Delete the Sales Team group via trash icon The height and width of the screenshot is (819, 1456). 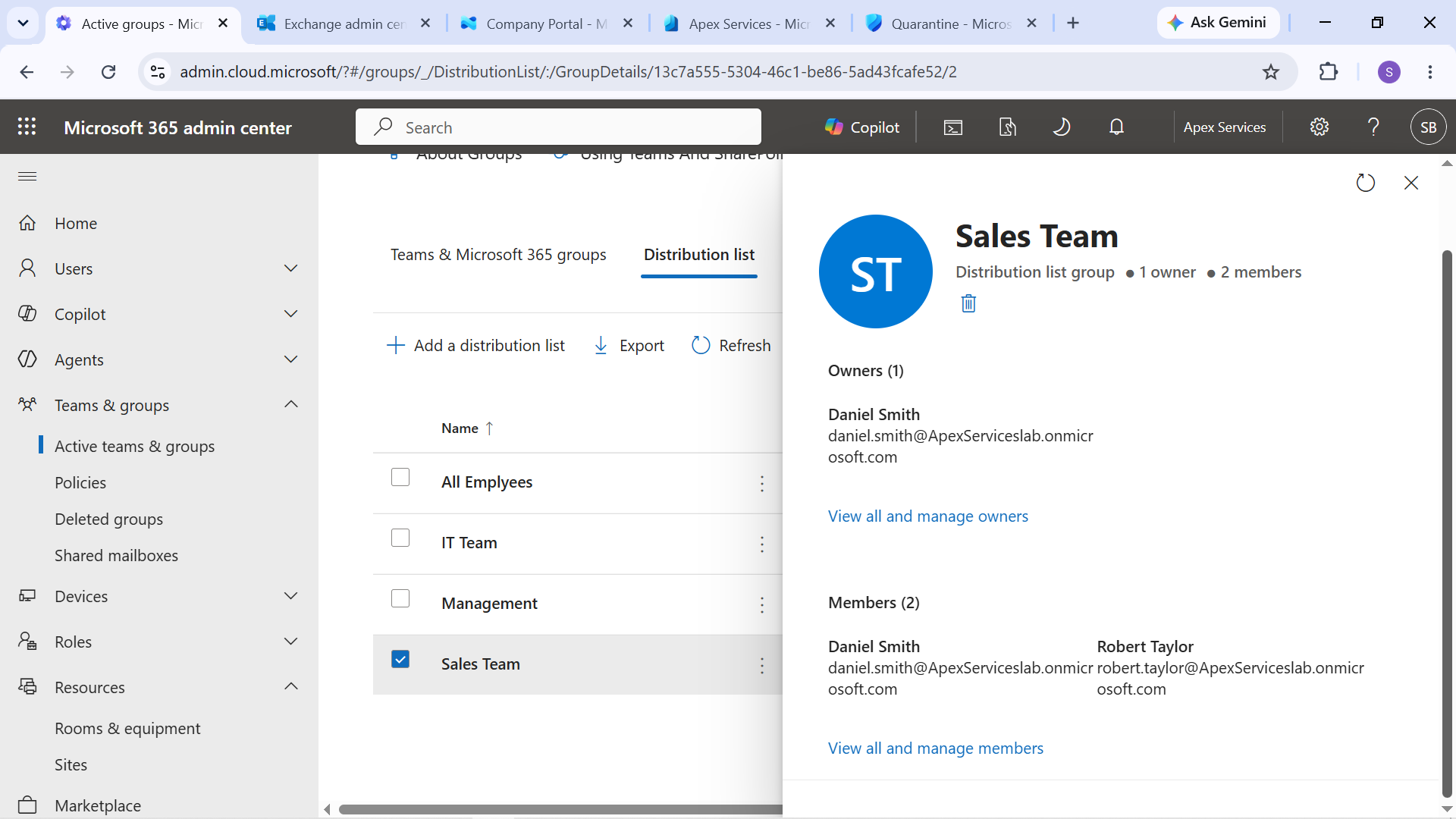(968, 303)
